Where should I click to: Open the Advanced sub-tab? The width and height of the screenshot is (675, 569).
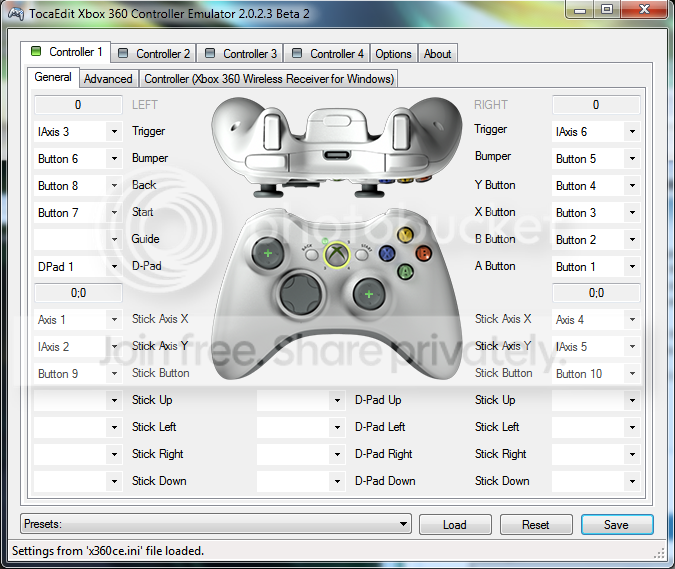pos(108,79)
